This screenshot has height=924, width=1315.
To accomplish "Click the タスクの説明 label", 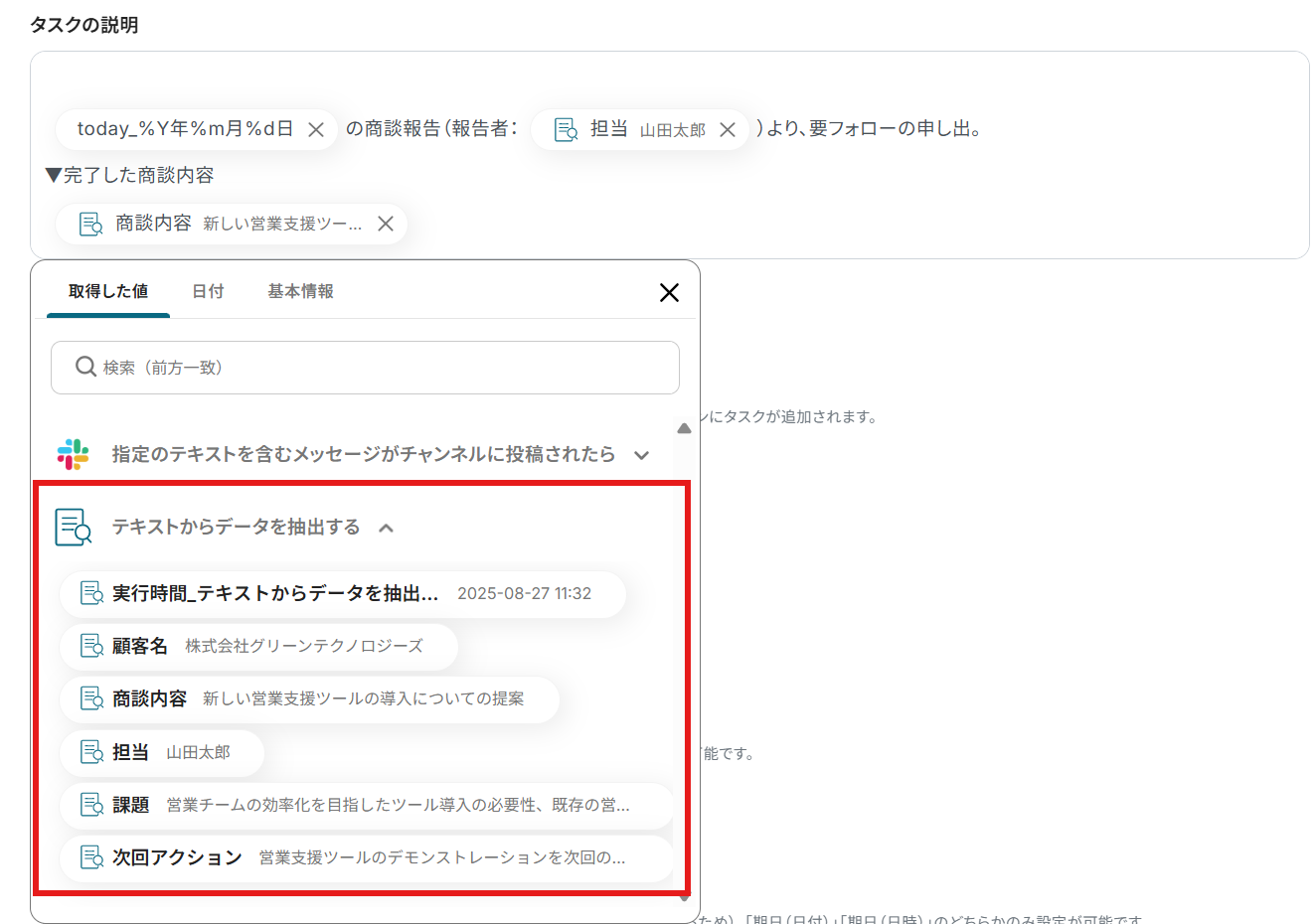I will [x=83, y=25].
